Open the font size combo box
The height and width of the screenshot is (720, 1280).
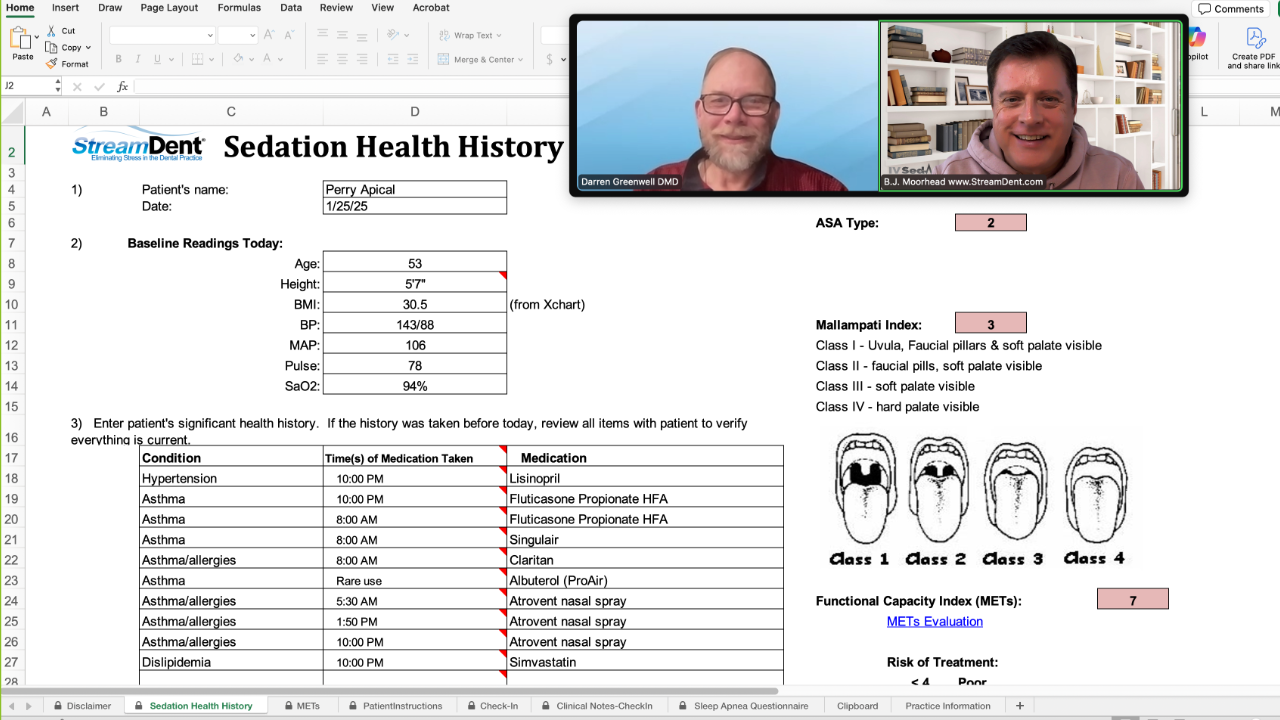(x=238, y=35)
